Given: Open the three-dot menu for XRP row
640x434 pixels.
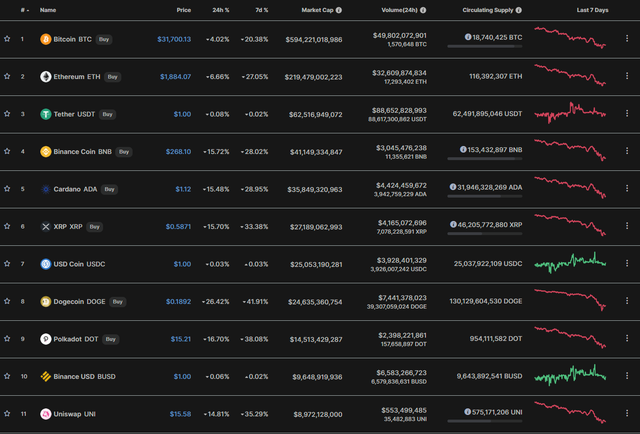Looking at the screenshot, I should [627, 226].
